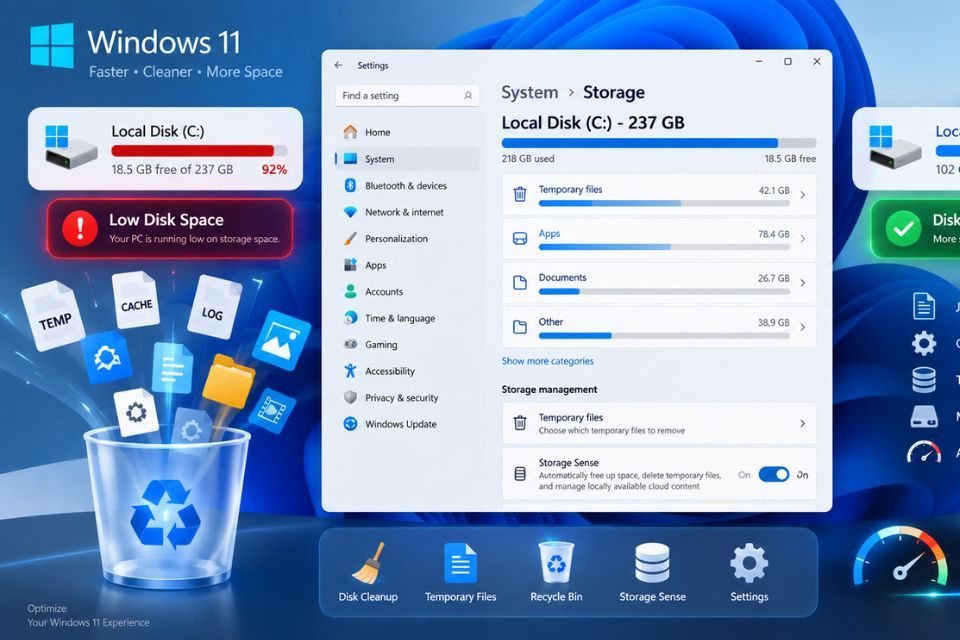Click the trash icon beside Temporary files 42.1 GB

pos(520,194)
